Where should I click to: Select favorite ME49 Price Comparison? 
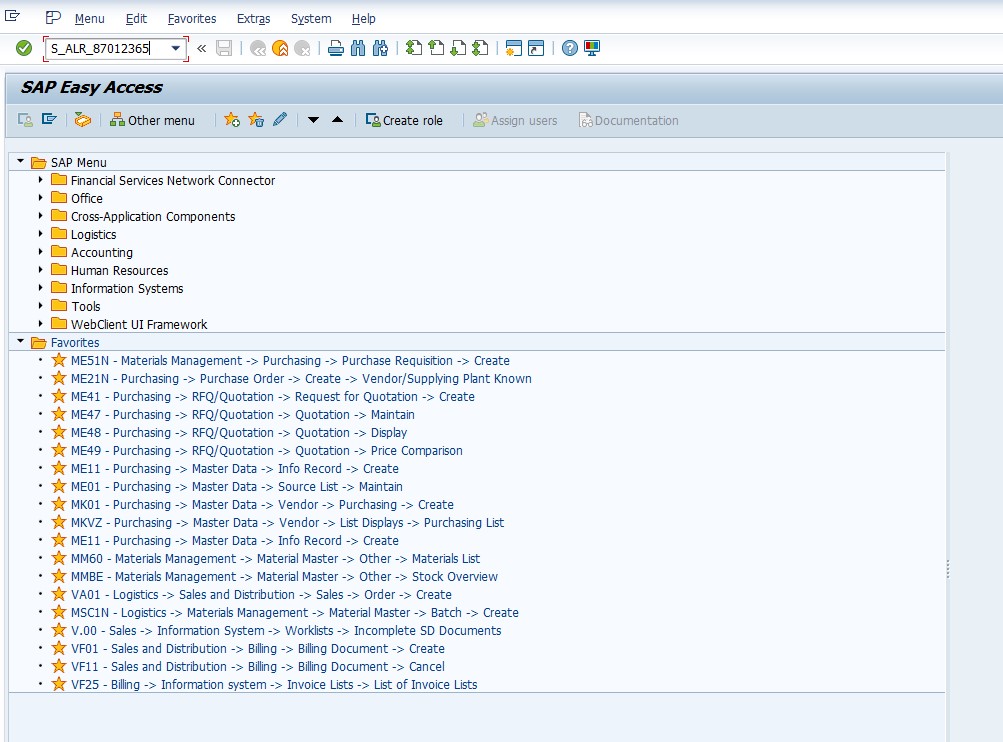[267, 450]
